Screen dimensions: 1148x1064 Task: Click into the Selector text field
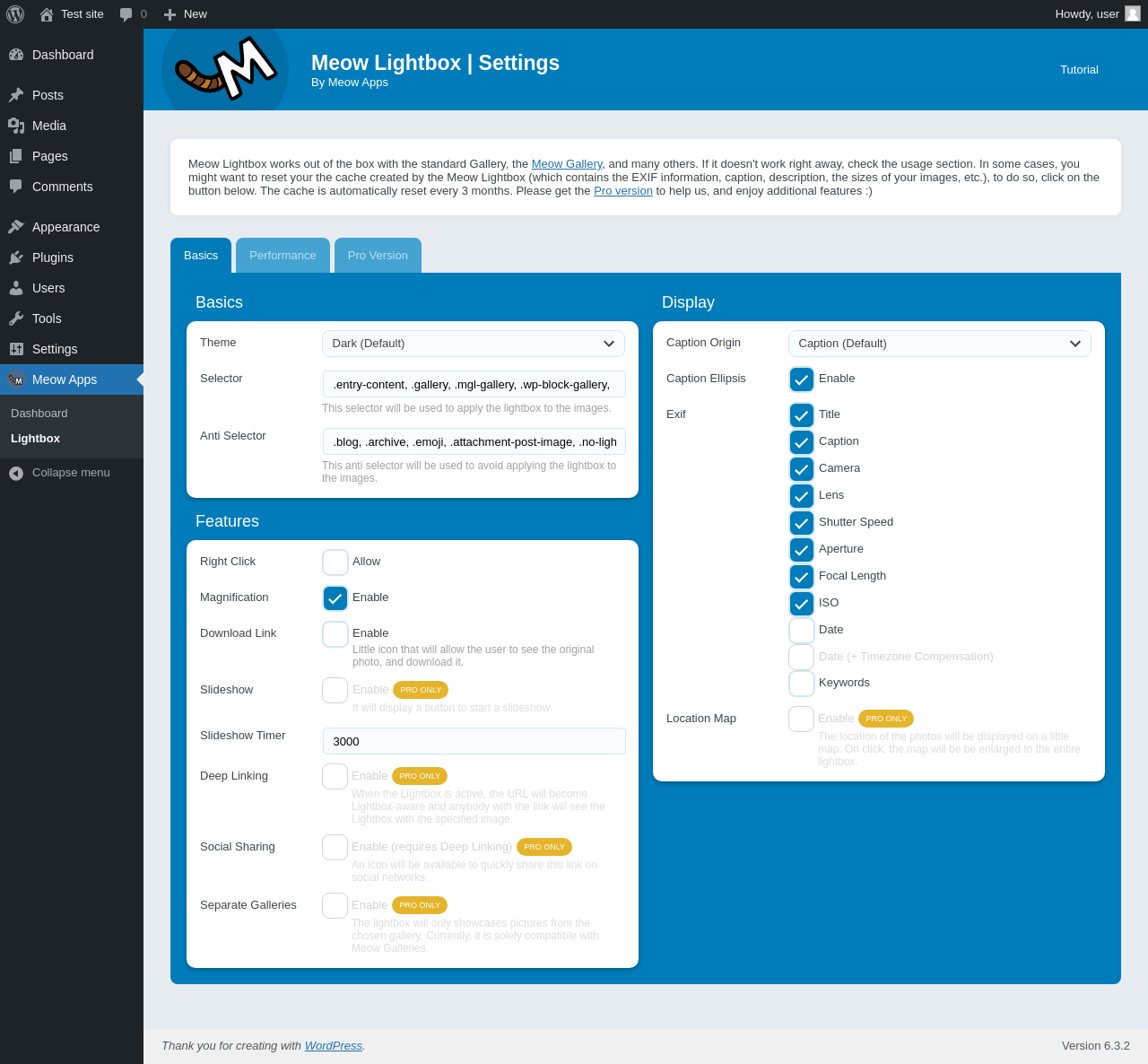[x=474, y=384]
